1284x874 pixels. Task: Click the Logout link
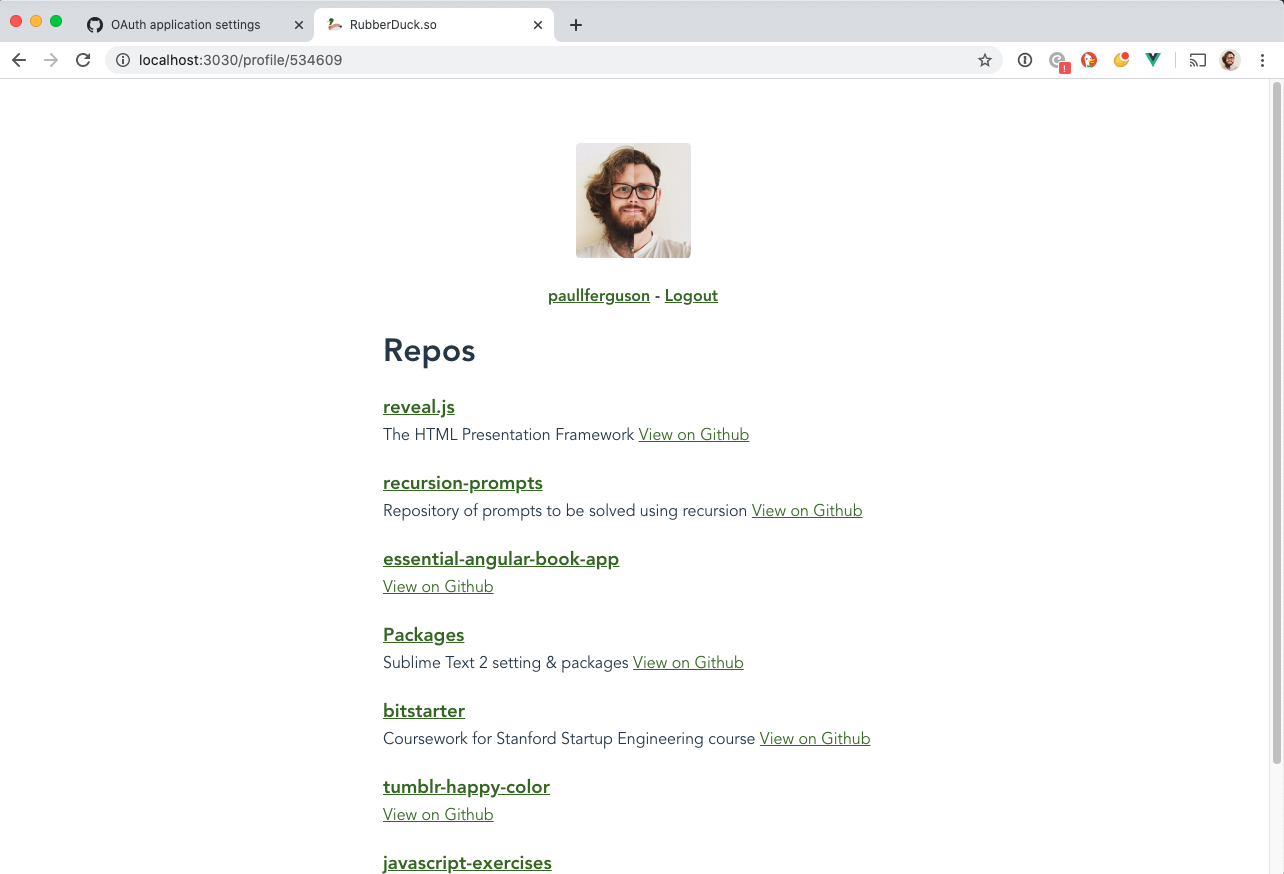[691, 296]
